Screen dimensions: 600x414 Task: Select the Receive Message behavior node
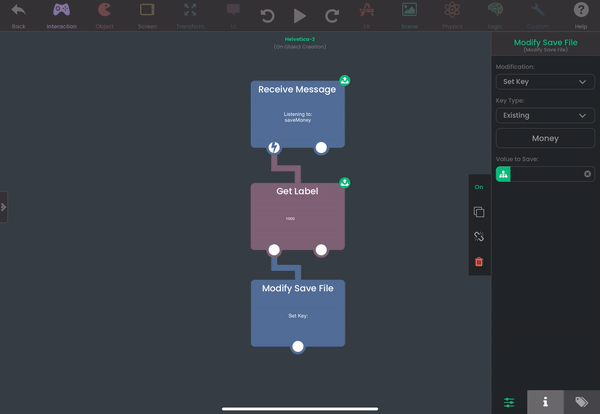pyautogui.click(x=297, y=114)
